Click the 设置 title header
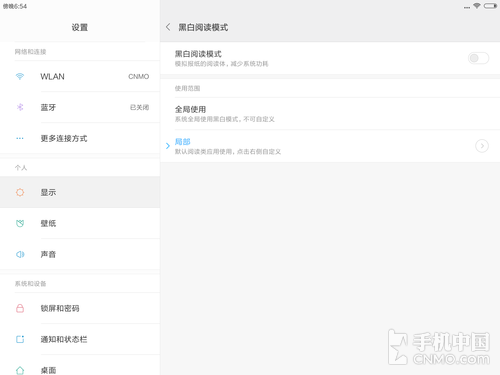500x375 pixels. tap(80, 27)
